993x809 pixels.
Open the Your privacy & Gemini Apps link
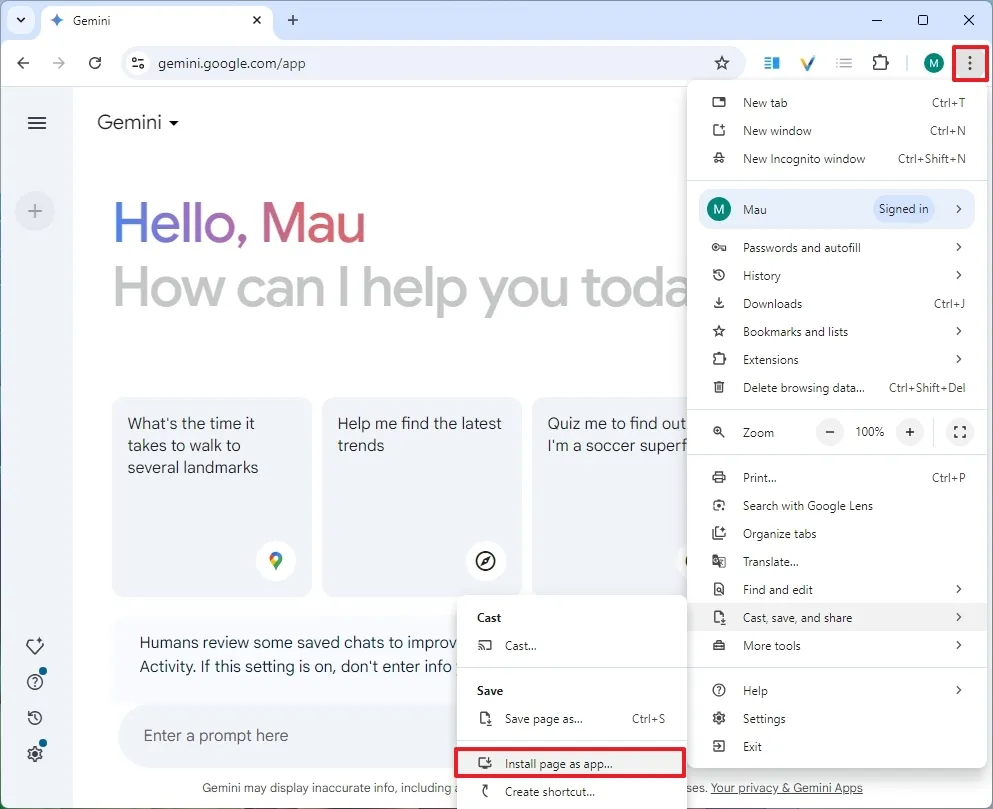[786, 787]
